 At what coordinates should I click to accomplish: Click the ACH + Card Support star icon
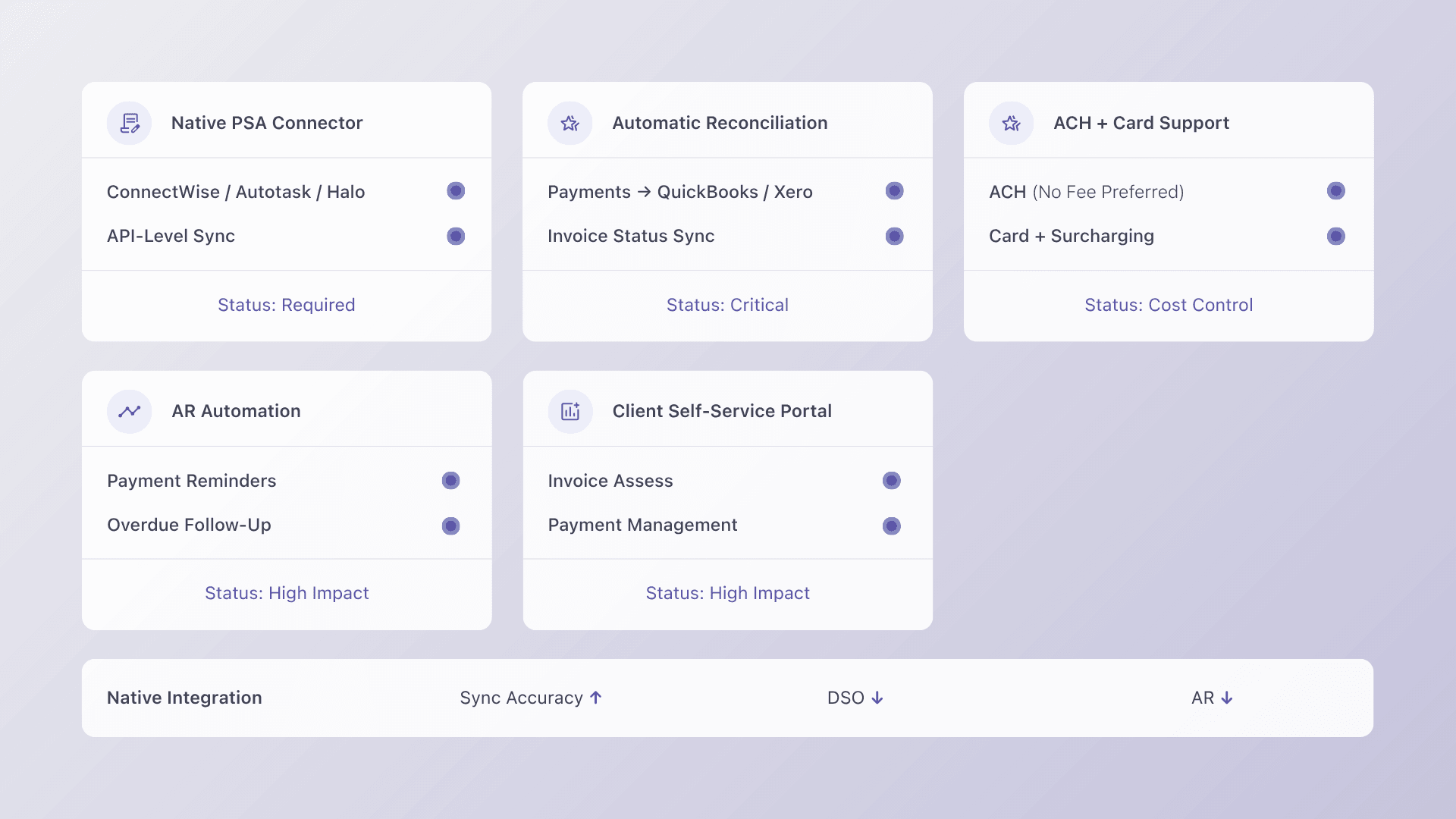[x=1011, y=123]
